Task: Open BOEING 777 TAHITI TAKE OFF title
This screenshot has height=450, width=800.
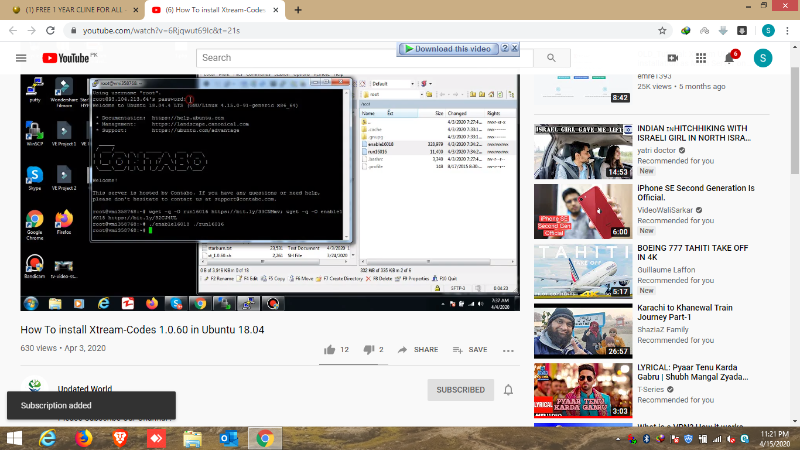Action: (x=692, y=253)
